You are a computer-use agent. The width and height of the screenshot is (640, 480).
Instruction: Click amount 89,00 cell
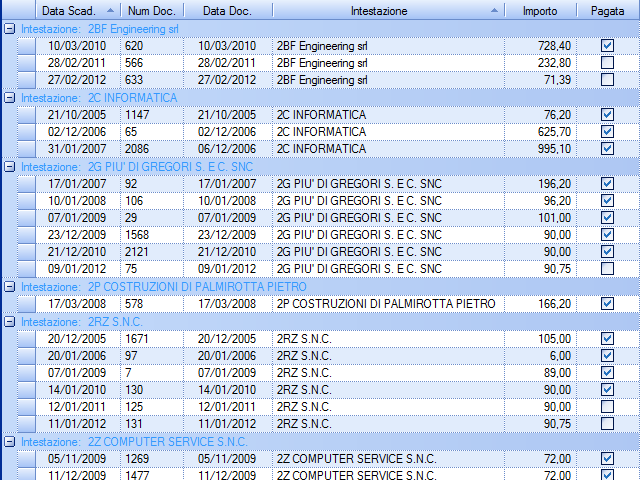pos(540,373)
